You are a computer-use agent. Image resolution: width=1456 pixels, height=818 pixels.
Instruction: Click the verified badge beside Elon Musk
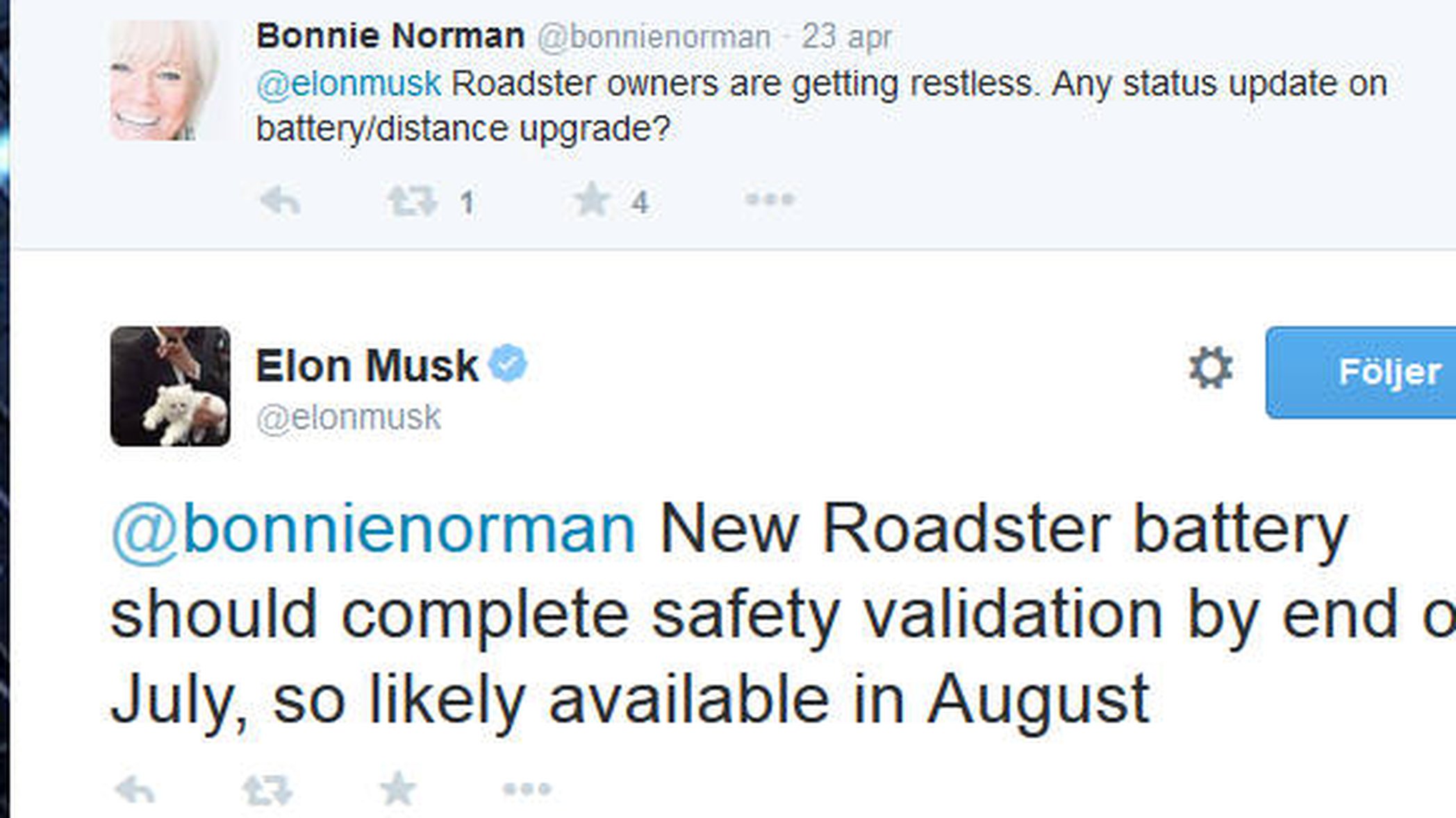pos(508,363)
